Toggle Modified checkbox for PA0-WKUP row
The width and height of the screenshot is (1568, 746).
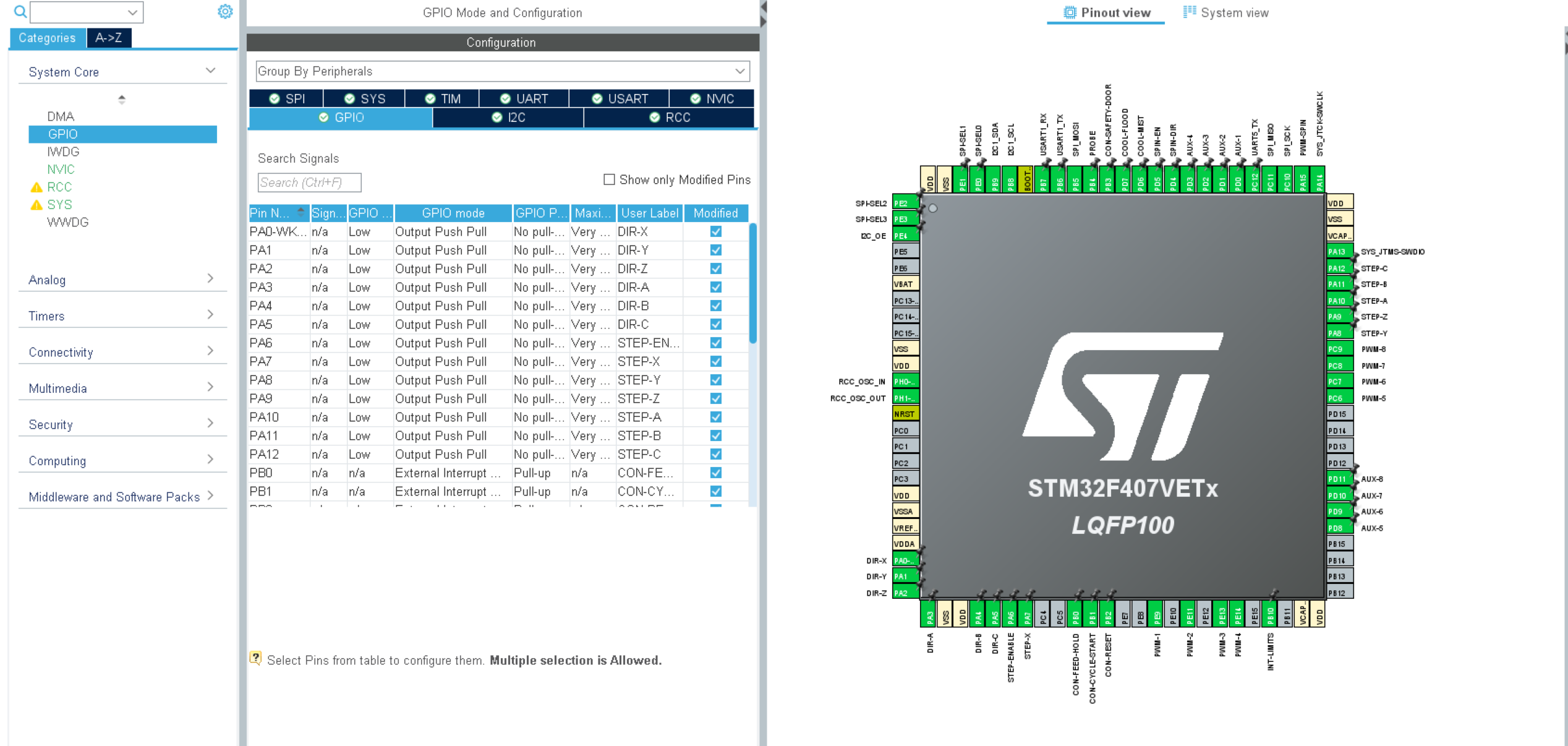click(x=715, y=231)
